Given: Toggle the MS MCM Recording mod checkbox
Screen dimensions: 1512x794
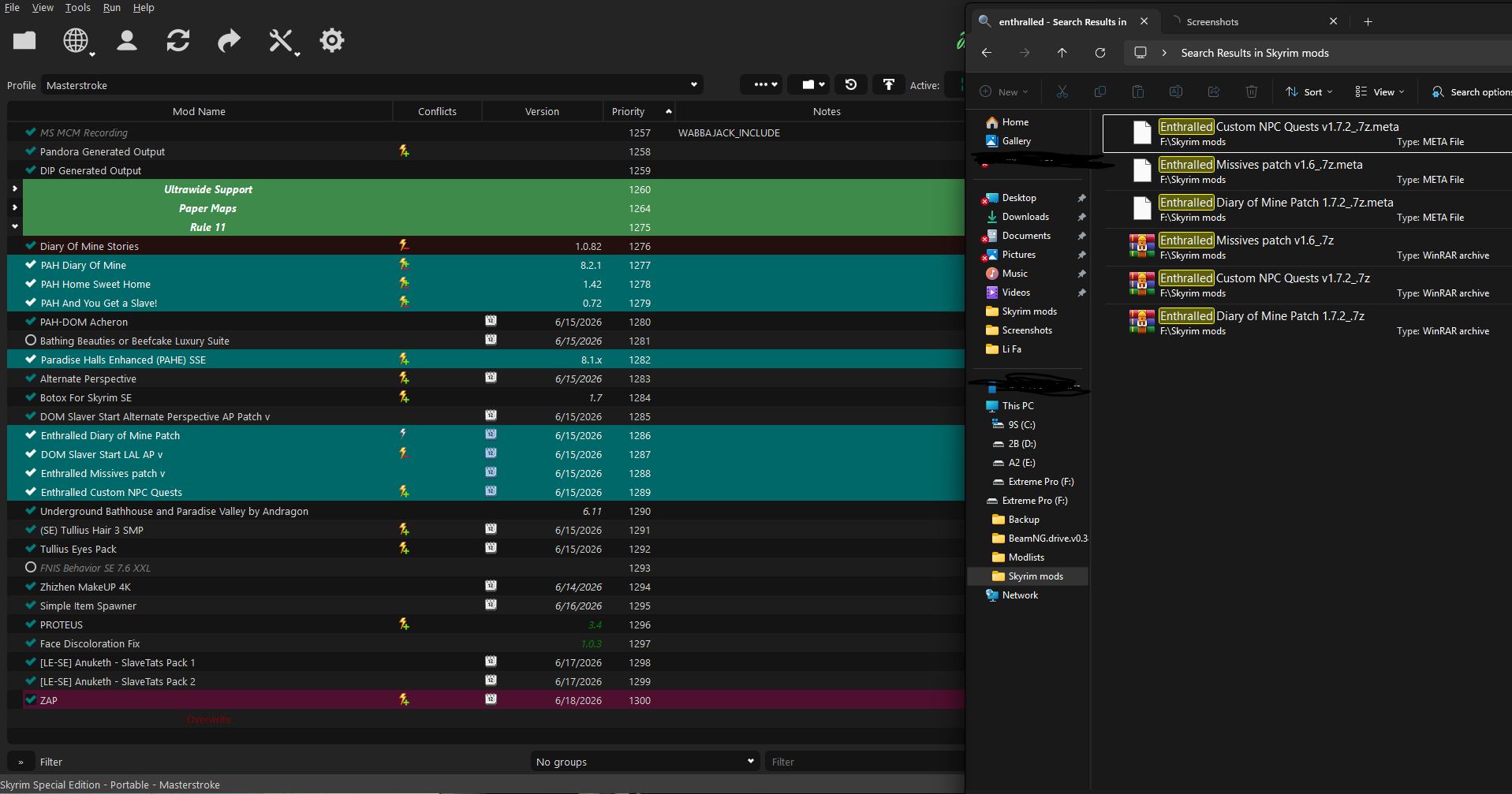Looking at the screenshot, I should tap(31, 132).
